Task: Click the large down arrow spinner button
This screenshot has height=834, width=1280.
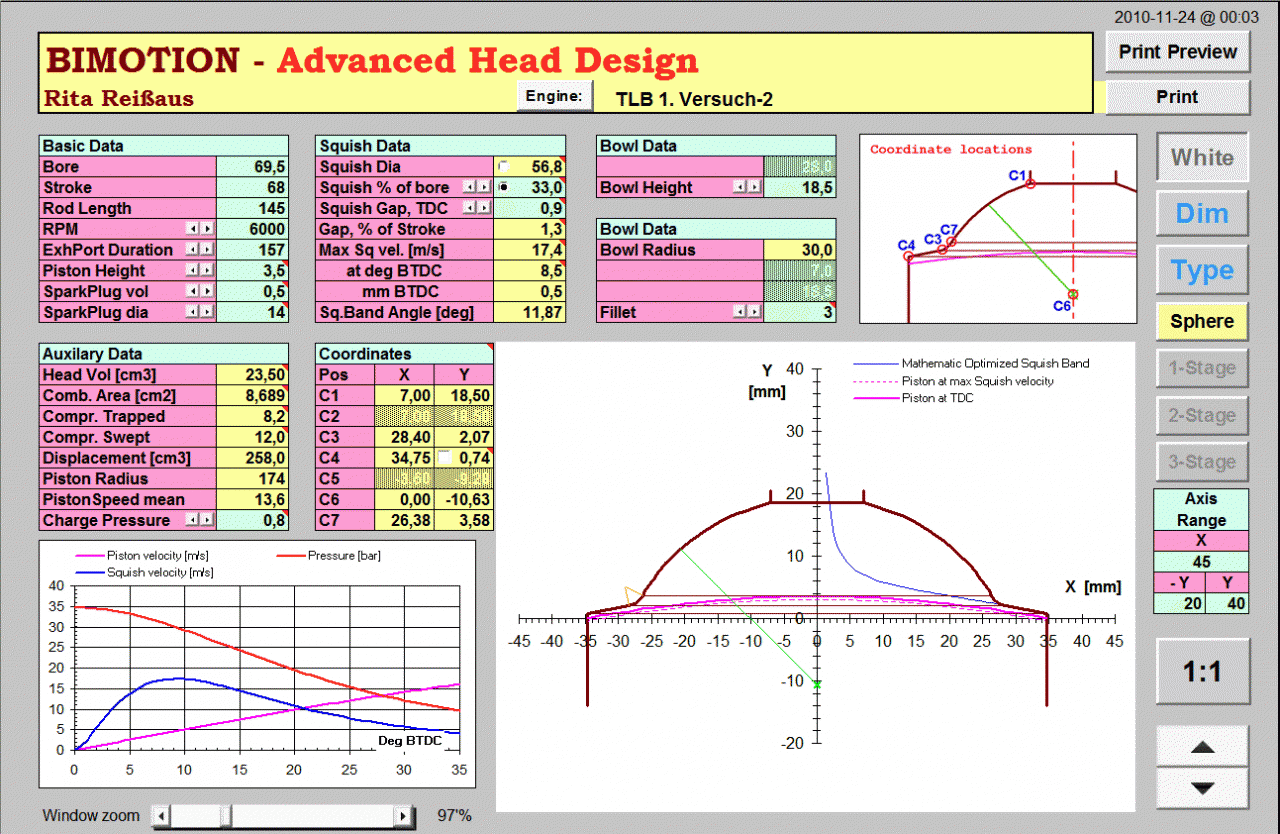Action: 1202,788
